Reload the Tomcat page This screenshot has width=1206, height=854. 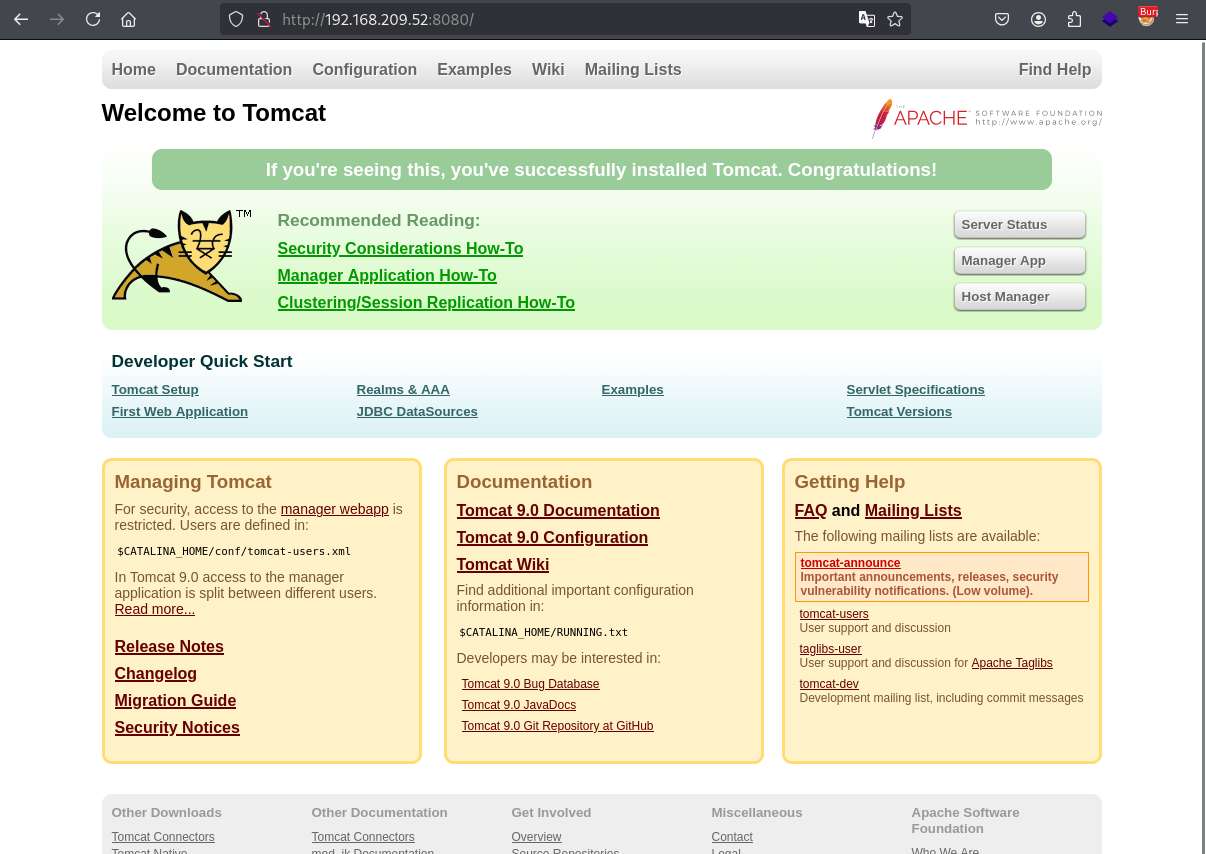(x=93, y=19)
